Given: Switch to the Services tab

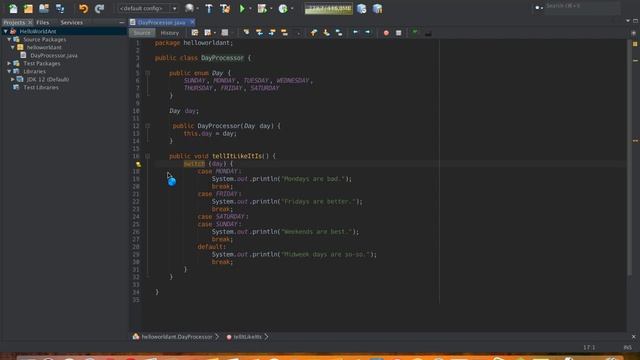Looking at the screenshot, I should [x=71, y=22].
